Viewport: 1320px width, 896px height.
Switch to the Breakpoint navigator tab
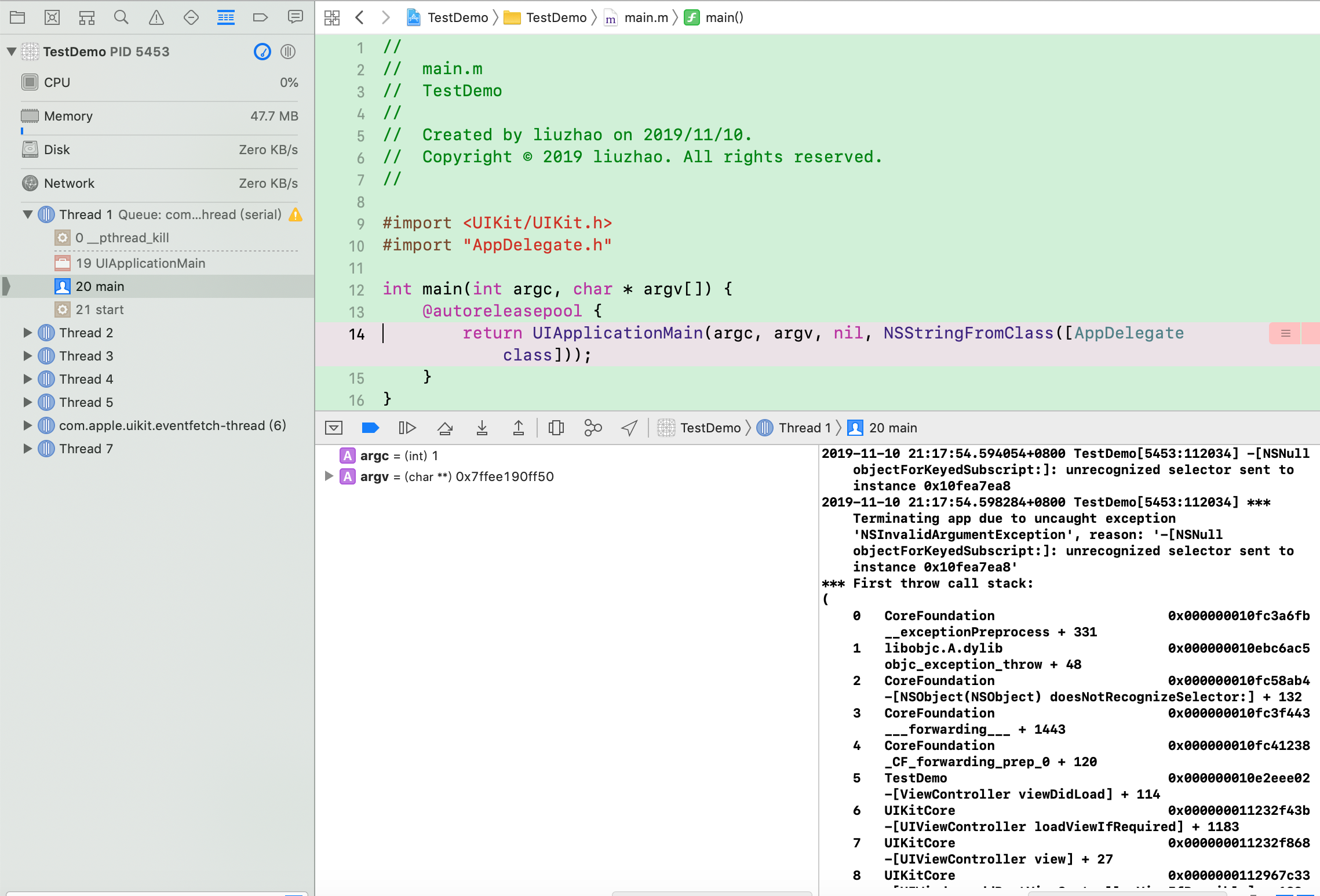click(260, 17)
